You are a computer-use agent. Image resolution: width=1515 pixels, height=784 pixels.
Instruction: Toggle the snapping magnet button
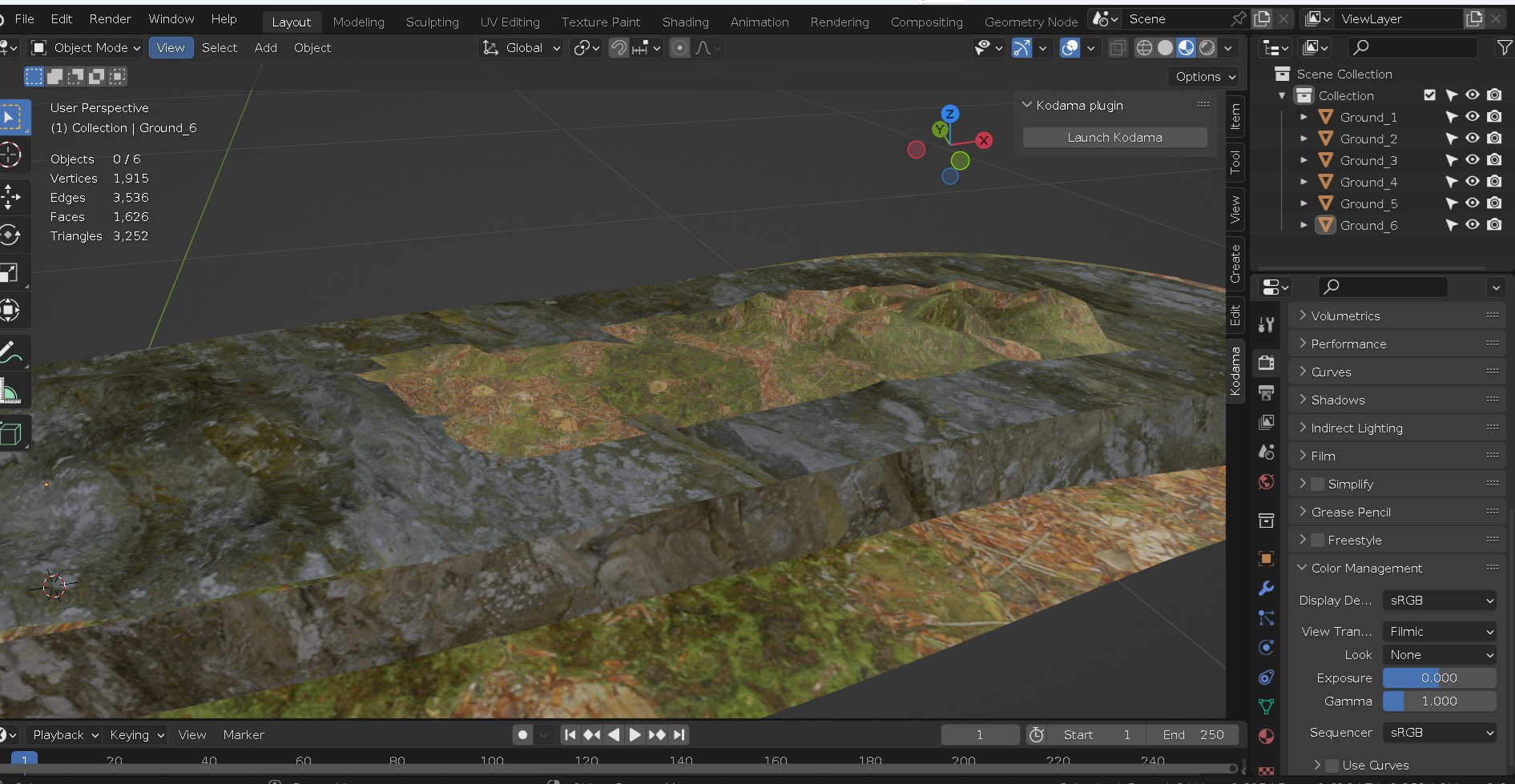618,48
